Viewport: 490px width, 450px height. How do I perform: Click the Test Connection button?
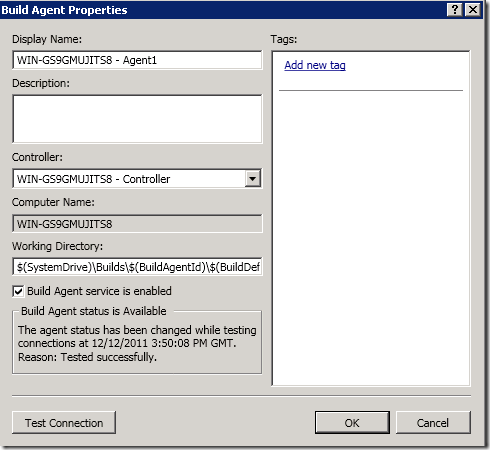[64, 423]
